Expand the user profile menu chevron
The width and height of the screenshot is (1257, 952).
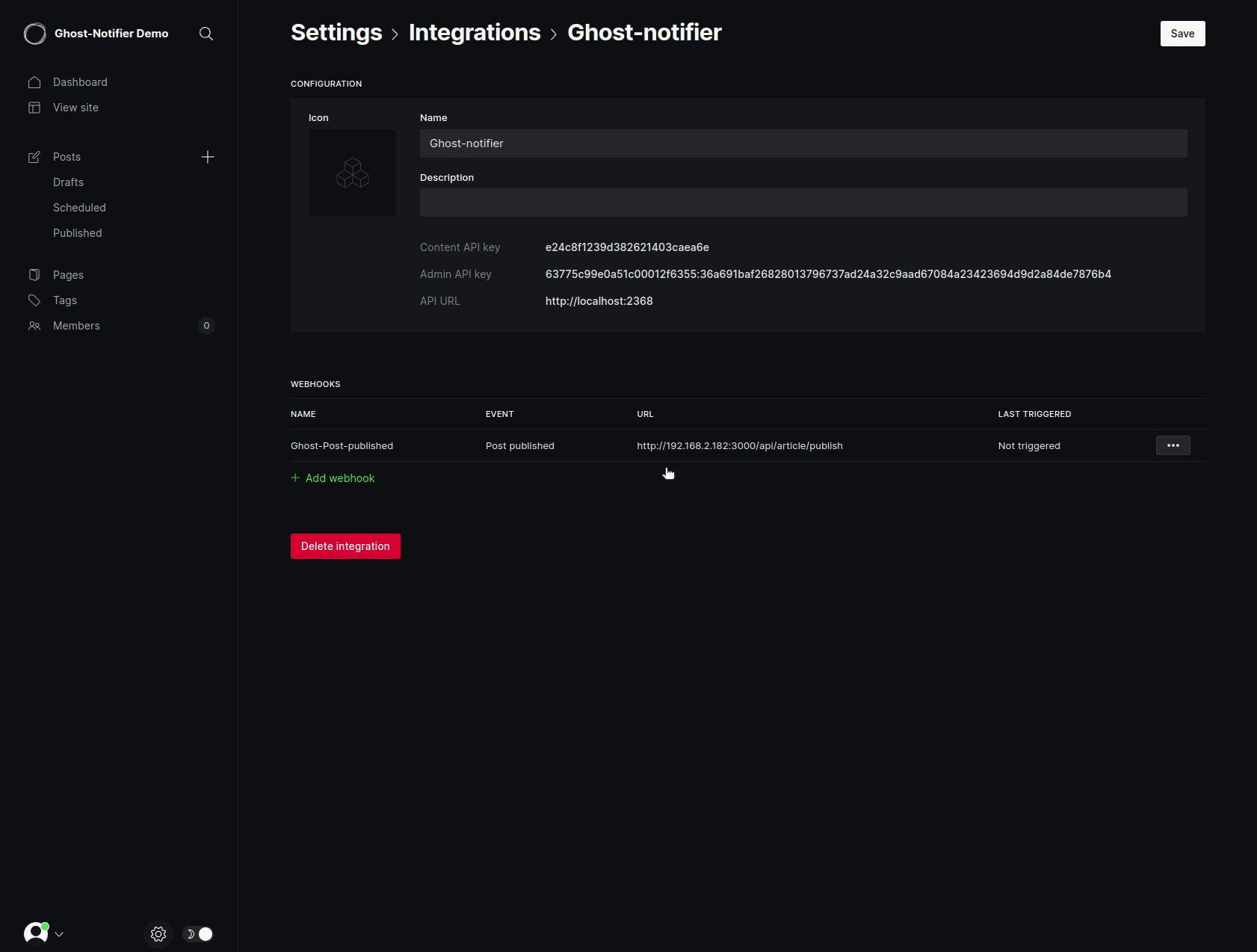pos(59,934)
